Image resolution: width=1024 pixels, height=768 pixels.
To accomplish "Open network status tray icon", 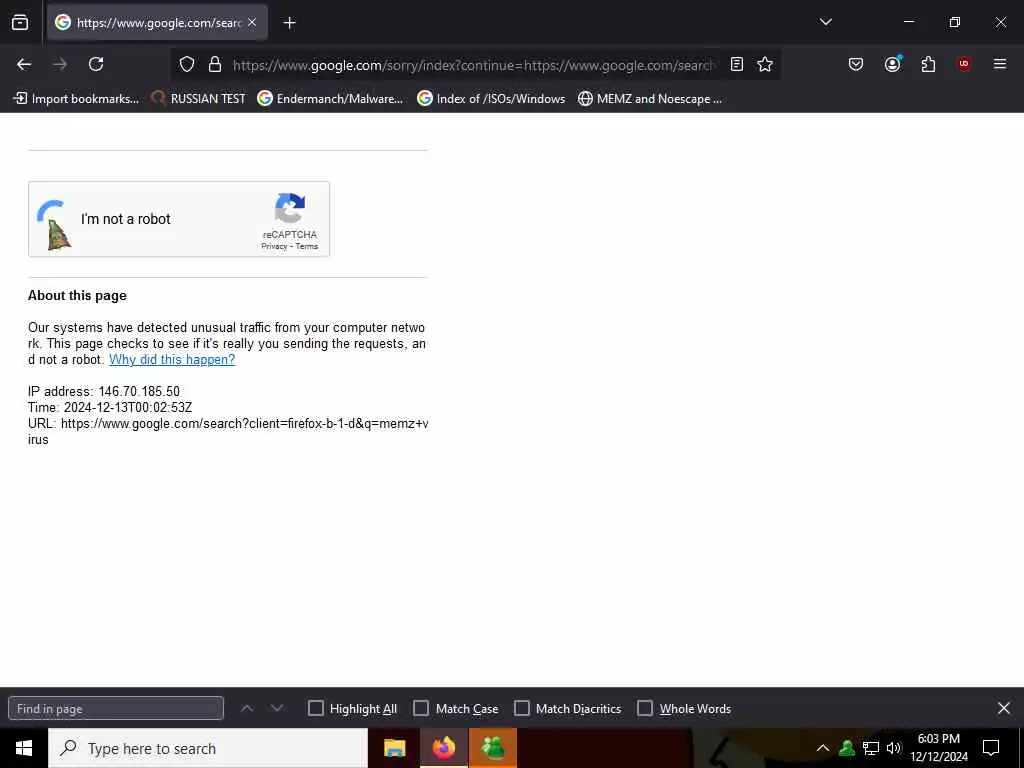I will coord(871,748).
